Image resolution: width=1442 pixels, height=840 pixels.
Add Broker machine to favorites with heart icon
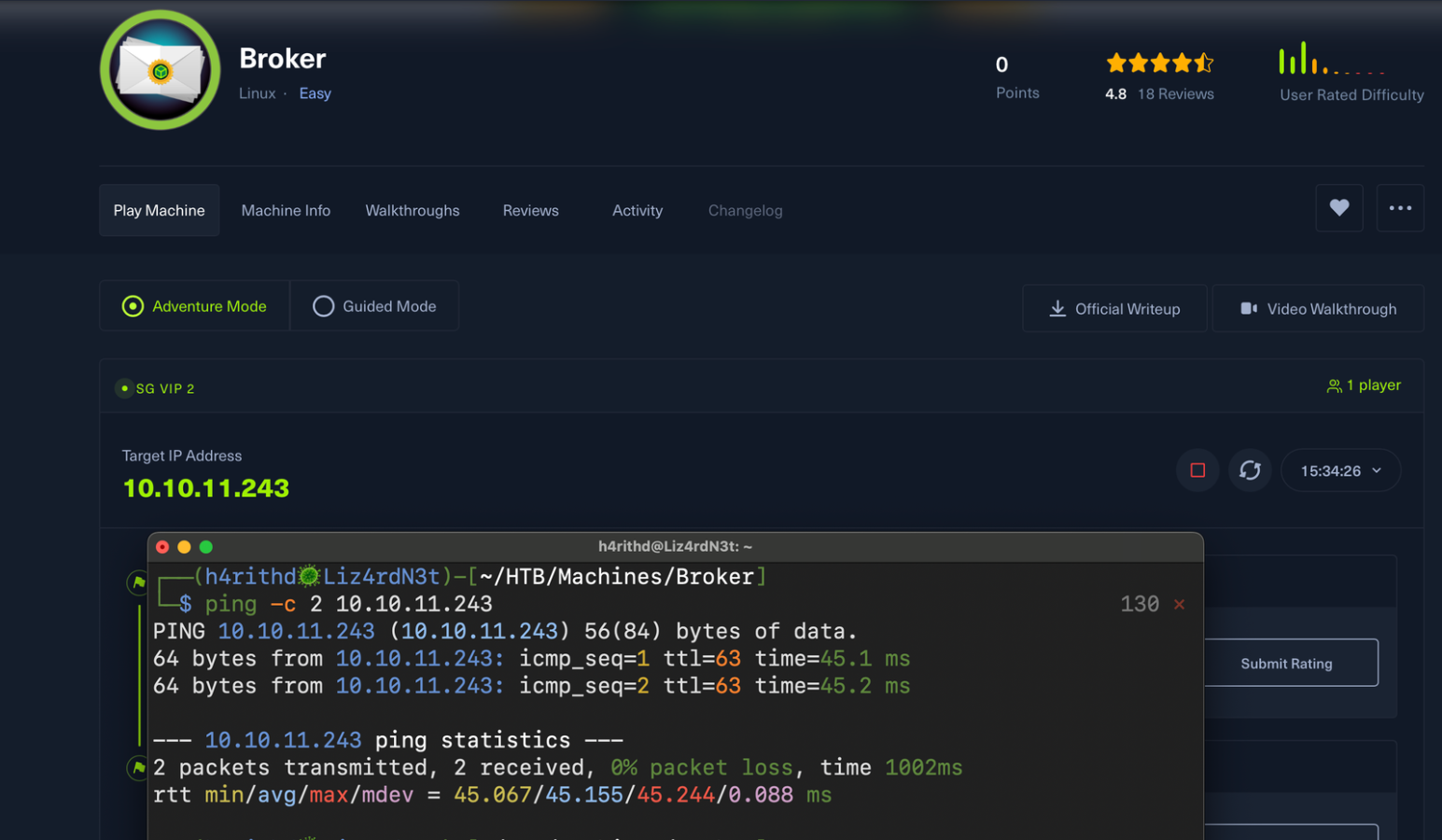click(x=1338, y=208)
